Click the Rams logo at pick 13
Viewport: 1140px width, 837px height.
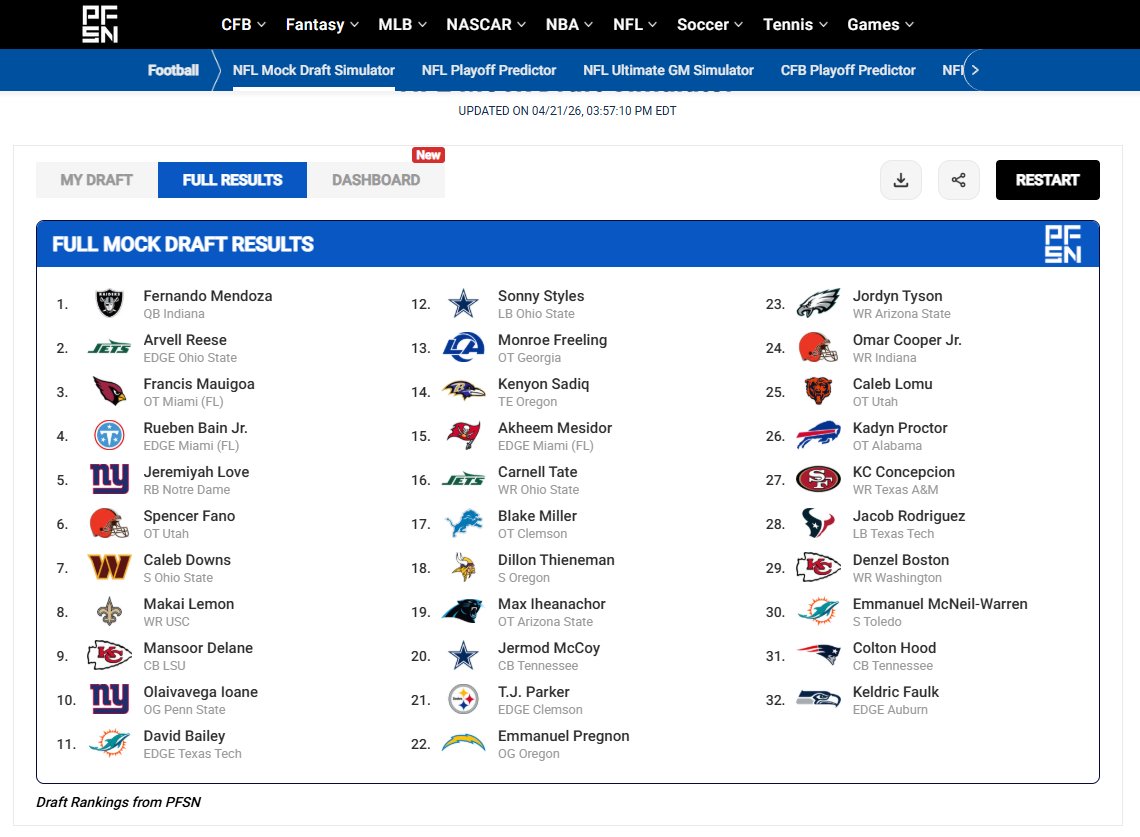[463, 348]
